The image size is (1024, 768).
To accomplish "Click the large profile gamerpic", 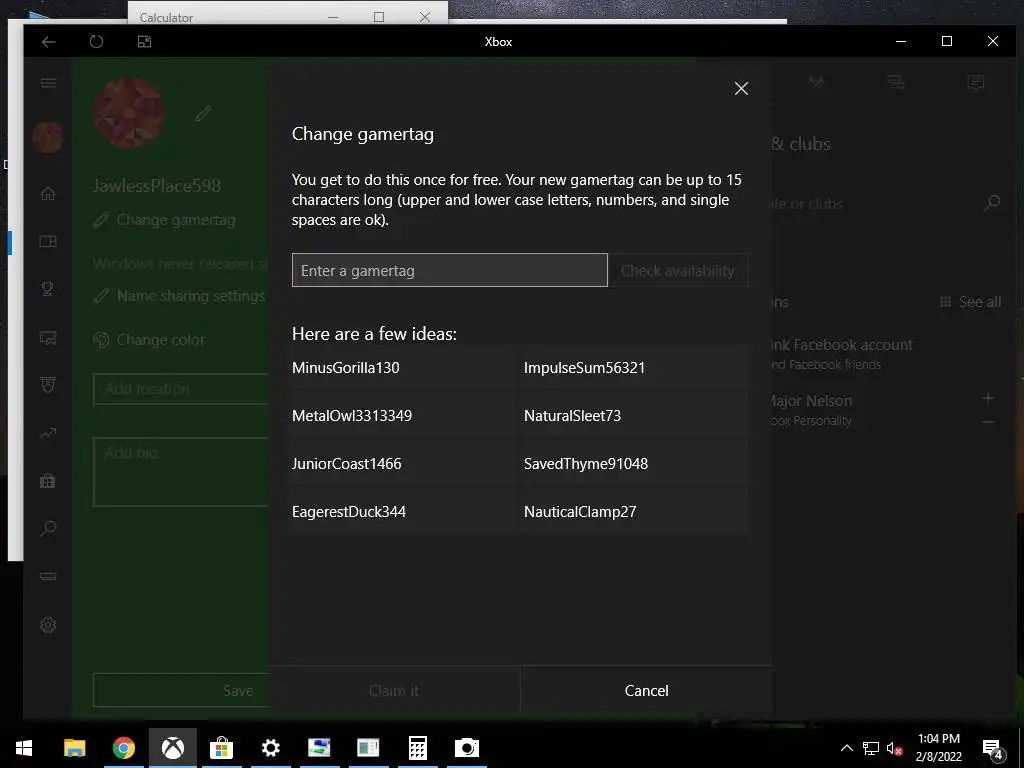I will click(x=129, y=113).
